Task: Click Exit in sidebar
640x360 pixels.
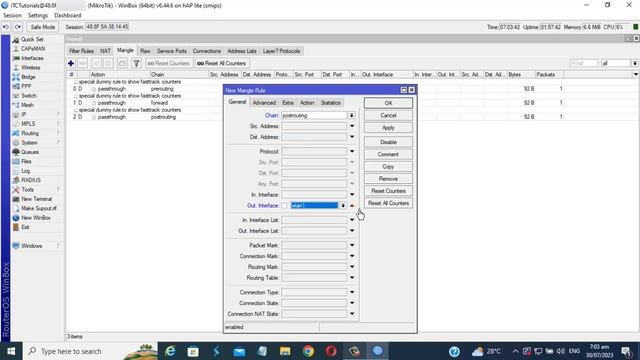Action: click(25, 227)
